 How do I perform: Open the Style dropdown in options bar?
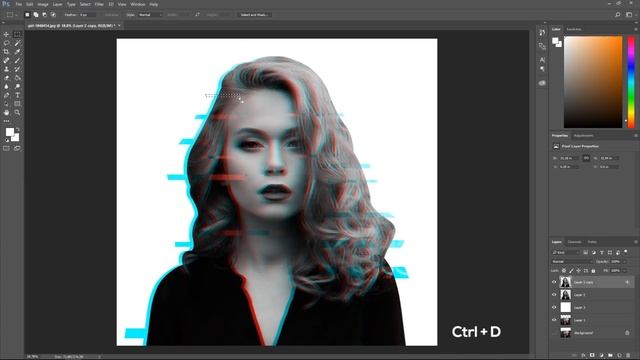(150, 15)
